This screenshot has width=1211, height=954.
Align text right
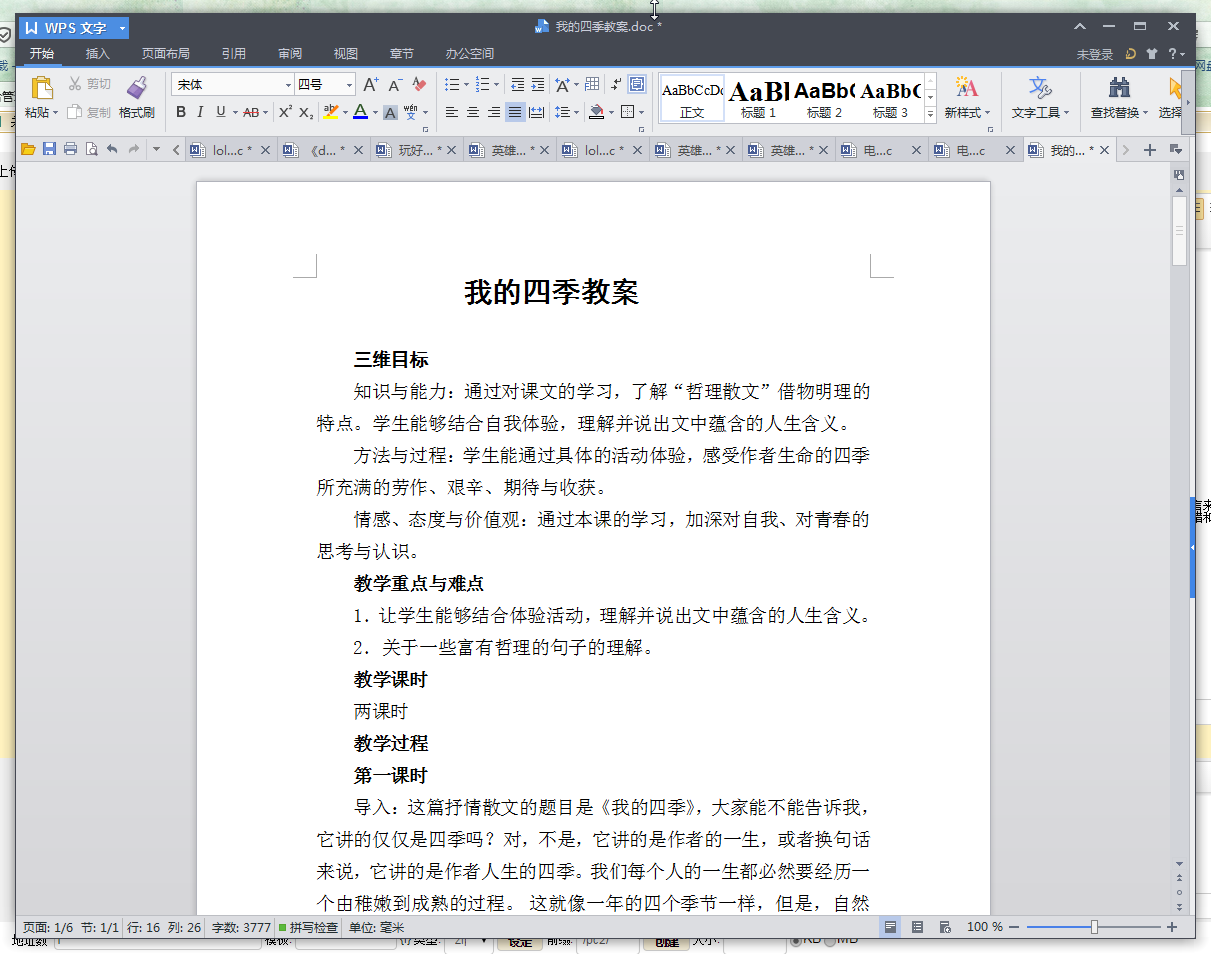pyautogui.click(x=494, y=112)
